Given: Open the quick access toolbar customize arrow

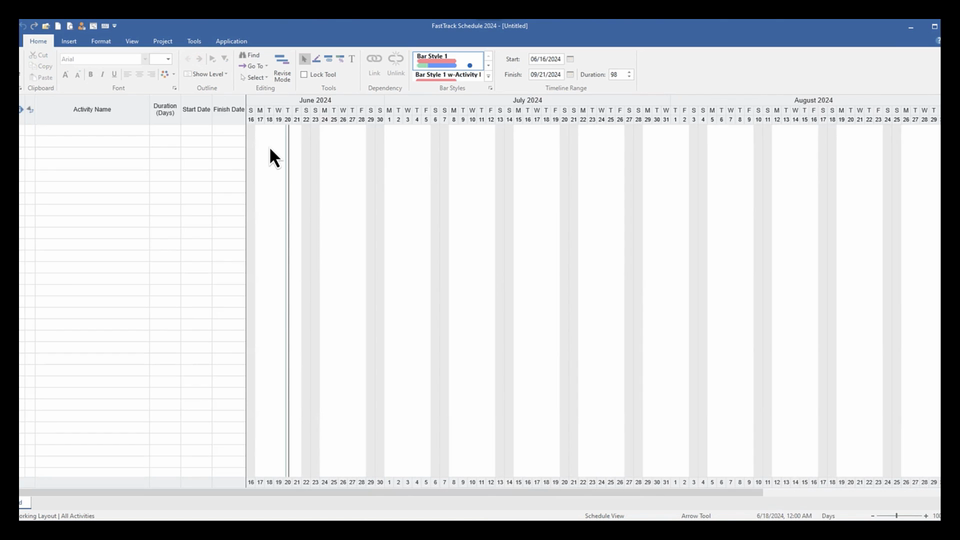Looking at the screenshot, I should [114, 26].
